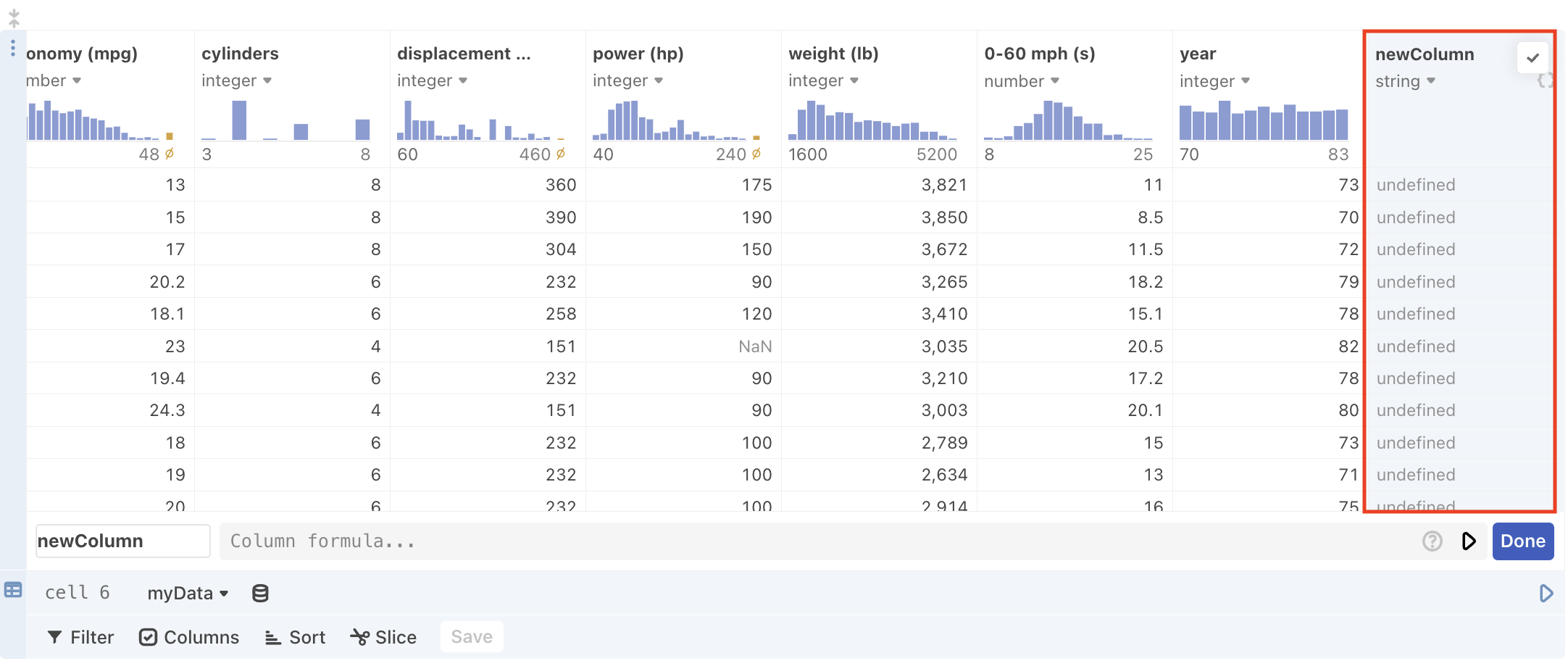This screenshot has width=1568, height=661.
Task: Click the pin icon at top left
Action: tap(14, 18)
